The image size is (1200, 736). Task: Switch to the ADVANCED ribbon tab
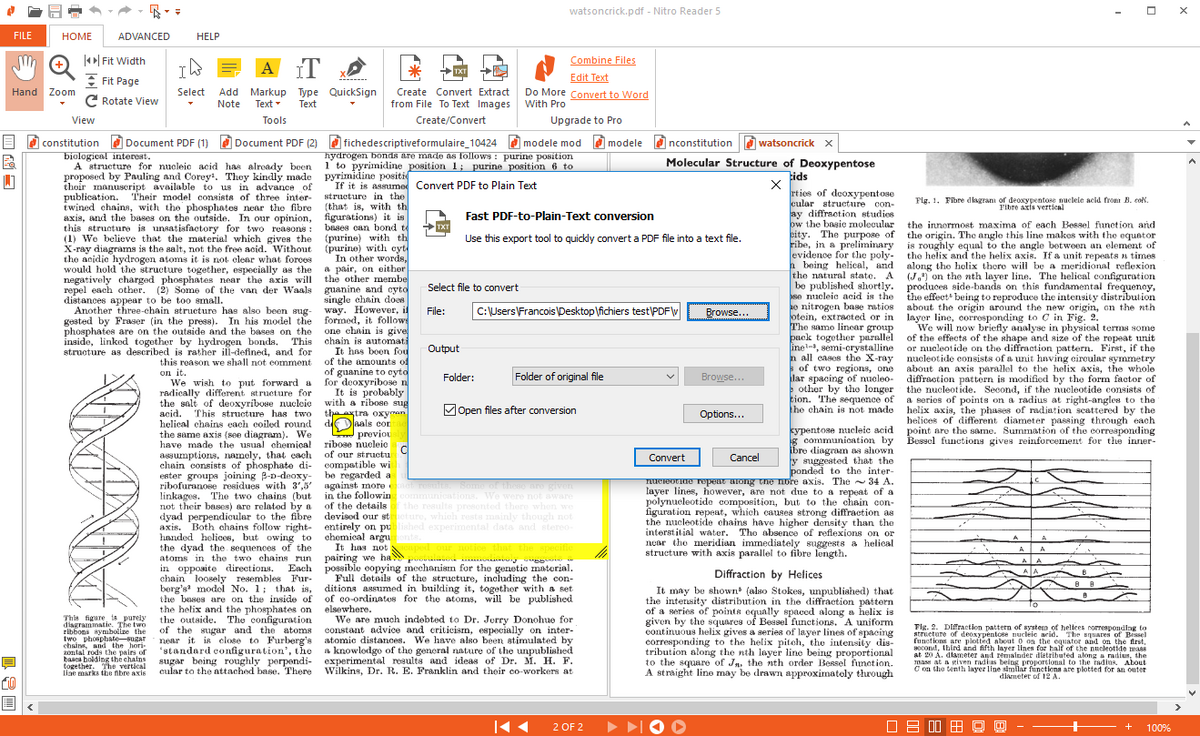144,35
